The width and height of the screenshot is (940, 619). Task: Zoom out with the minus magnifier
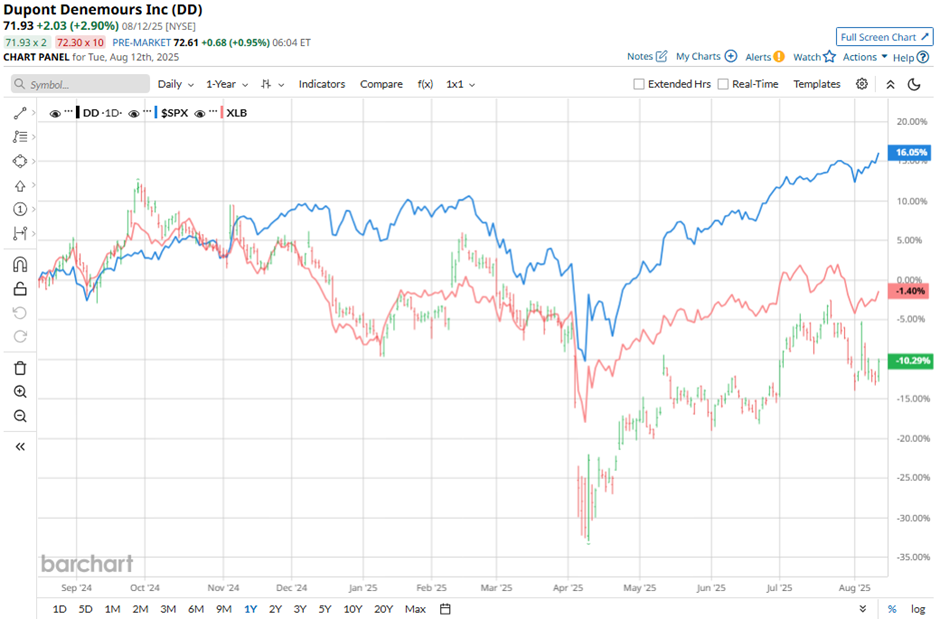[x=20, y=416]
